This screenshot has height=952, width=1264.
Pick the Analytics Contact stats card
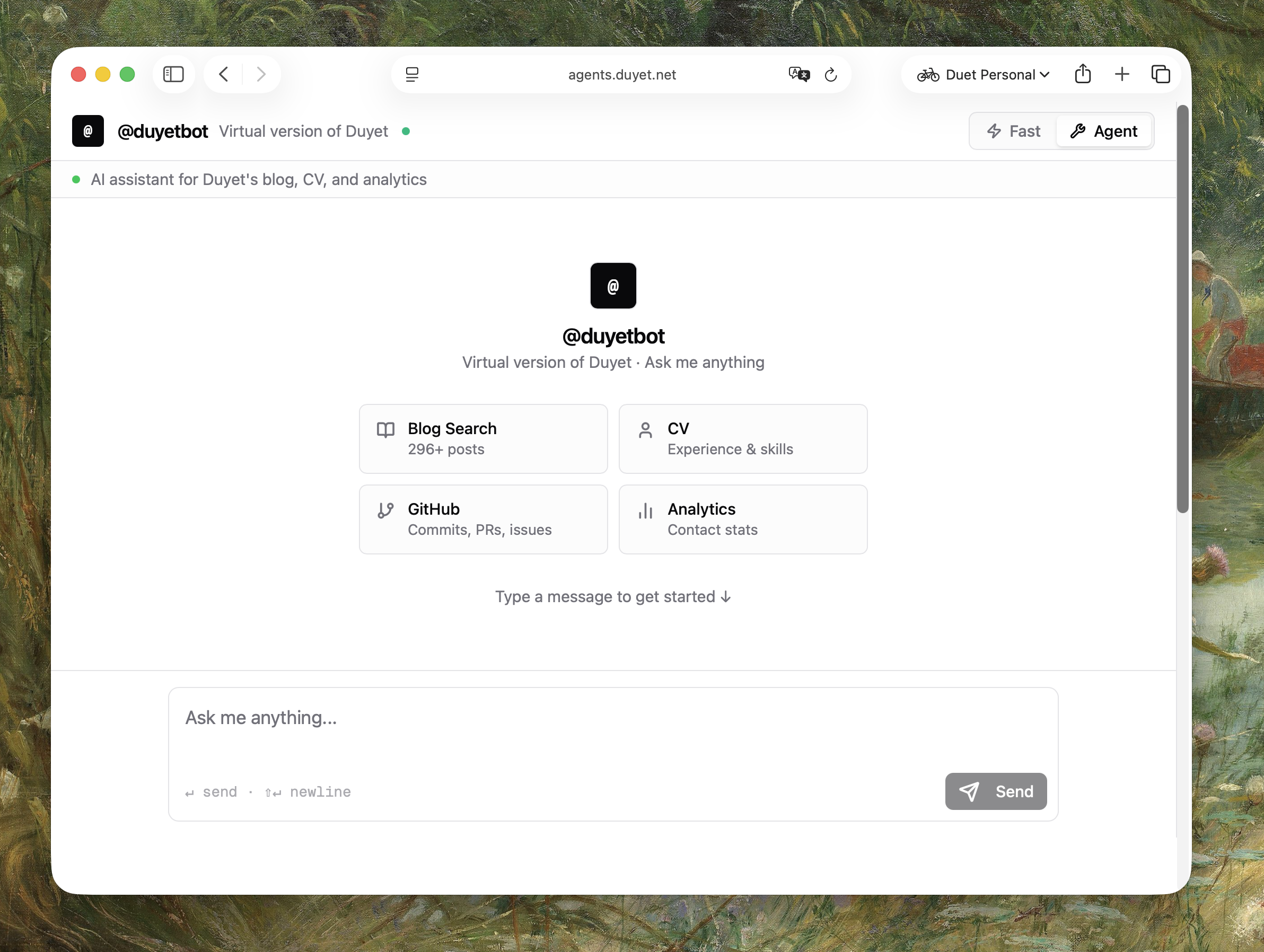742,519
